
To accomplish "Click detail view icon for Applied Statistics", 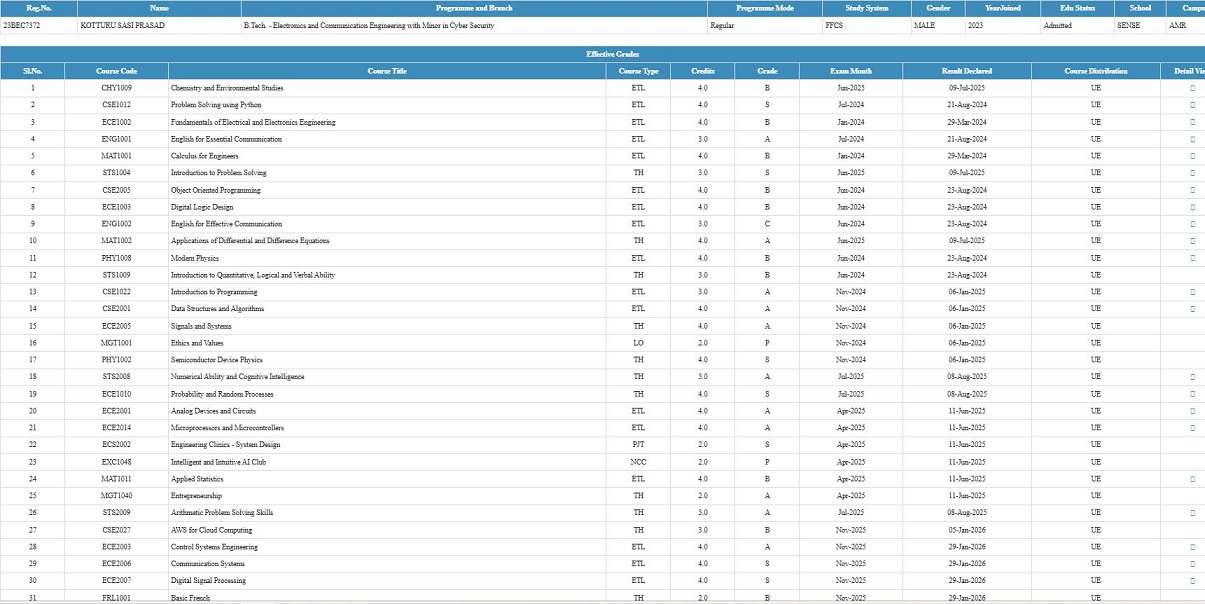I will point(1192,479).
